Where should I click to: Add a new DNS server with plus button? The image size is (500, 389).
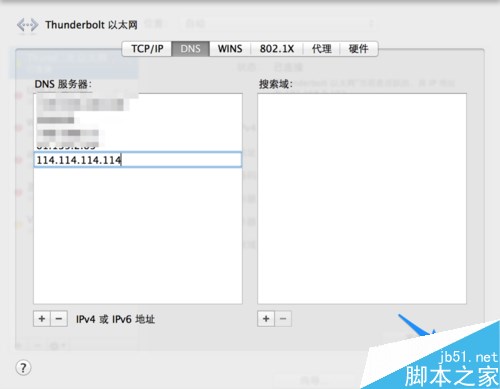42,319
